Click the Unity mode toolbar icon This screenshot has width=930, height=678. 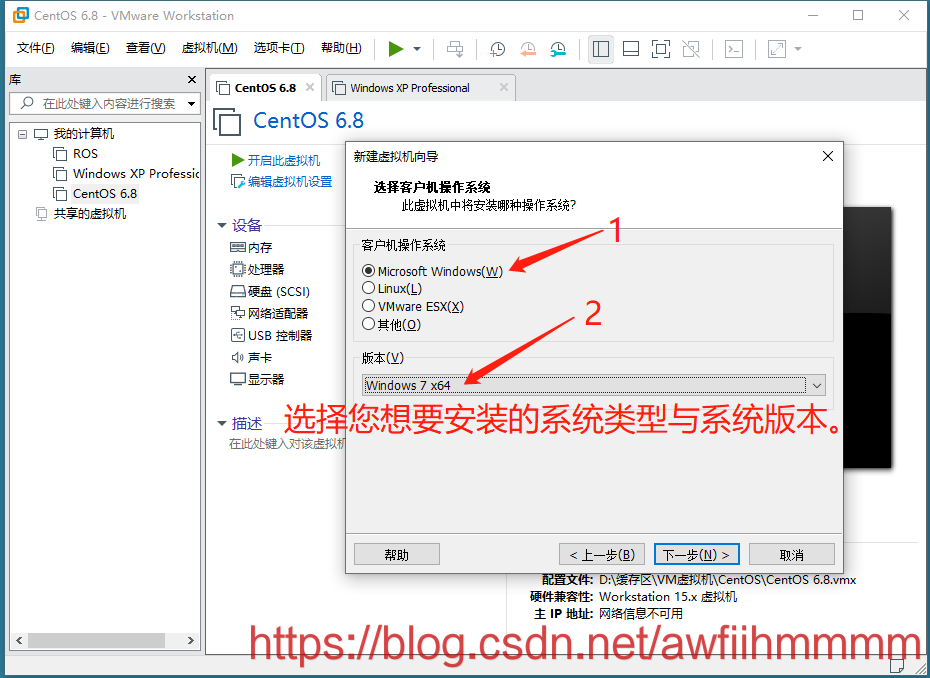coord(691,49)
